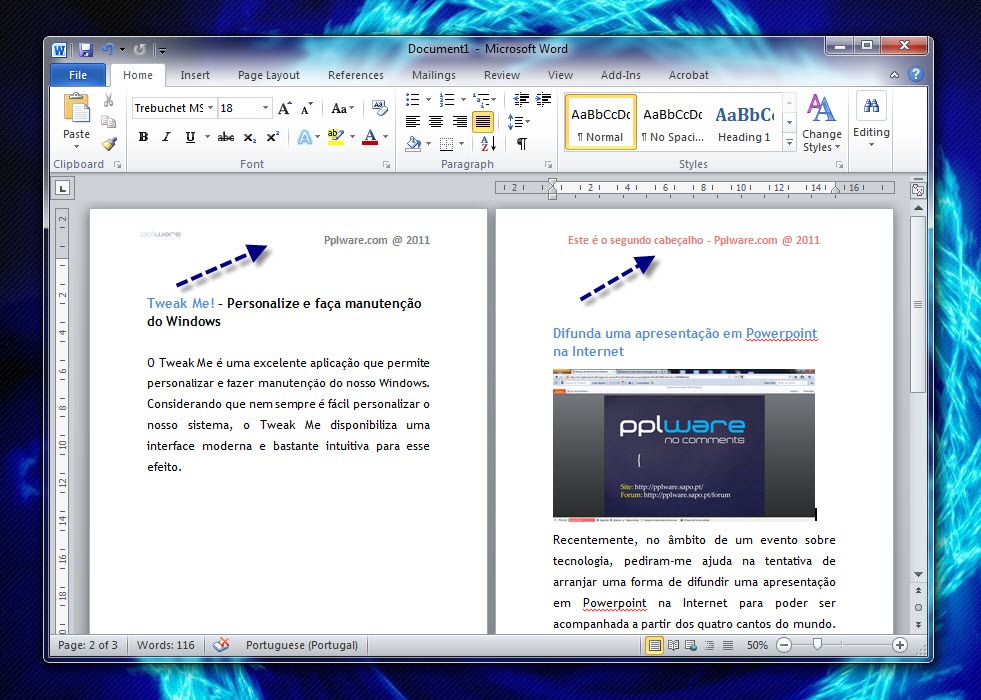Expand the numbering list dropdown
Screen dimensions: 981x700
click(x=463, y=99)
